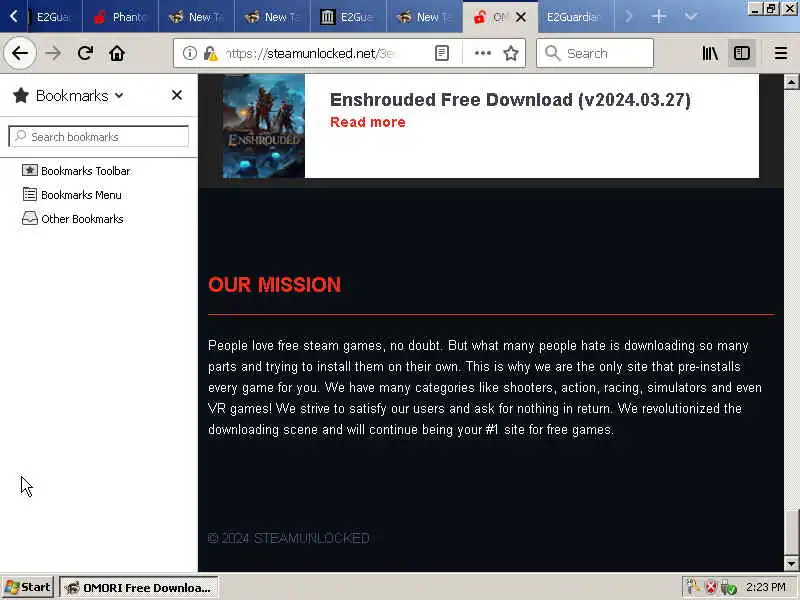800x600 pixels.
Task: Click the Read more link
Action: tap(368, 122)
